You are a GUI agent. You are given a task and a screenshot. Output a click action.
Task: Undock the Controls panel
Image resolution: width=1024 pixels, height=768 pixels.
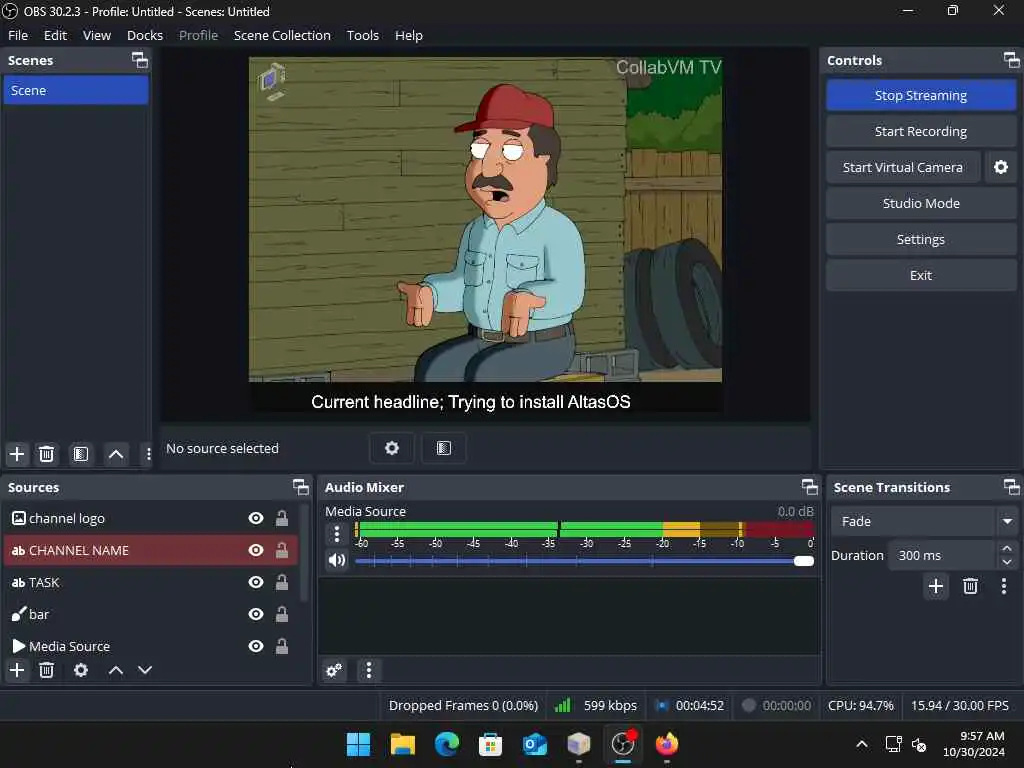point(1011,60)
